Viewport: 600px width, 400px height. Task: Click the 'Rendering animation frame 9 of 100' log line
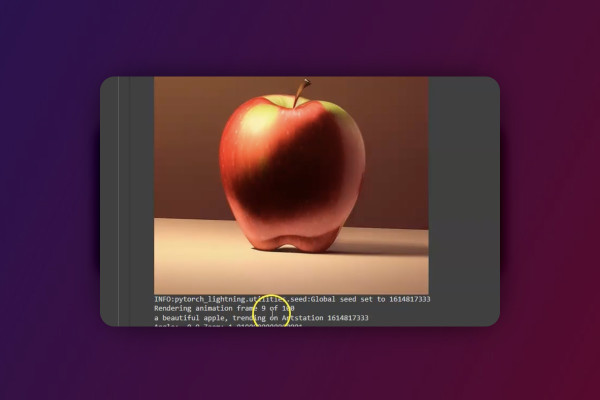pyautogui.click(x=224, y=308)
